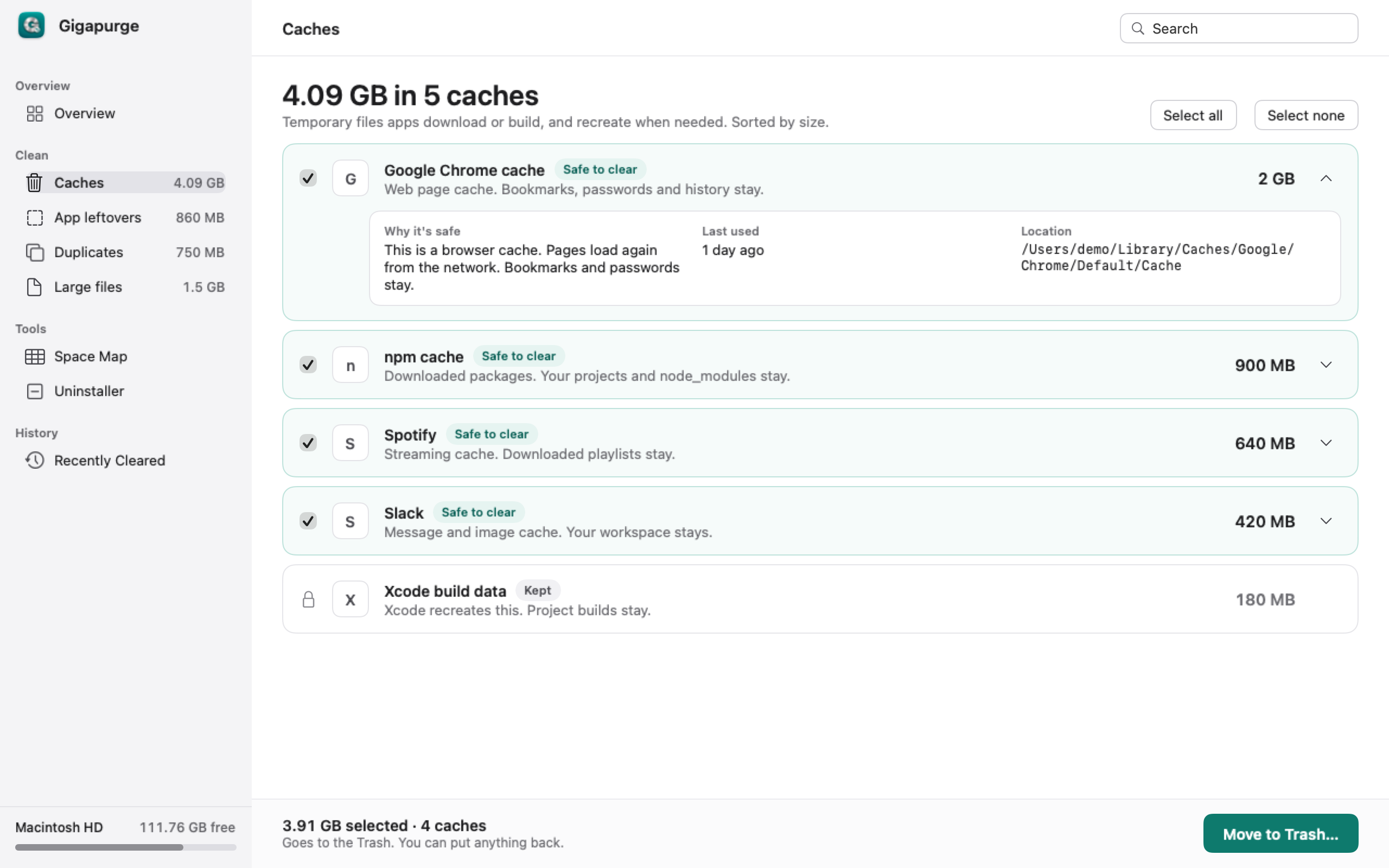This screenshot has width=1389, height=868.
Task: Uncheck the Slack cache checkbox
Action: [x=308, y=521]
